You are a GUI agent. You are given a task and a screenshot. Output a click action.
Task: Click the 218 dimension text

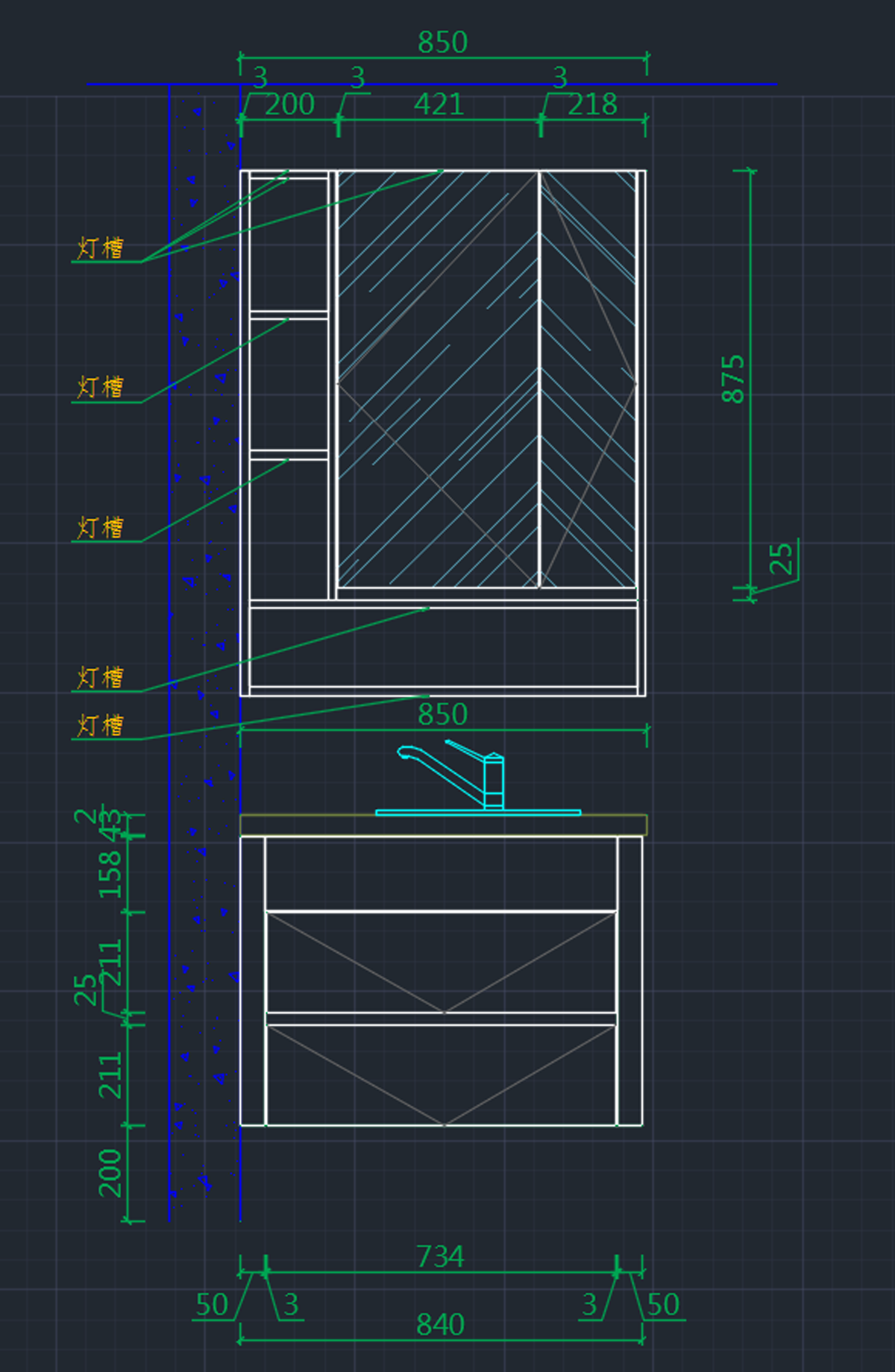[592, 104]
